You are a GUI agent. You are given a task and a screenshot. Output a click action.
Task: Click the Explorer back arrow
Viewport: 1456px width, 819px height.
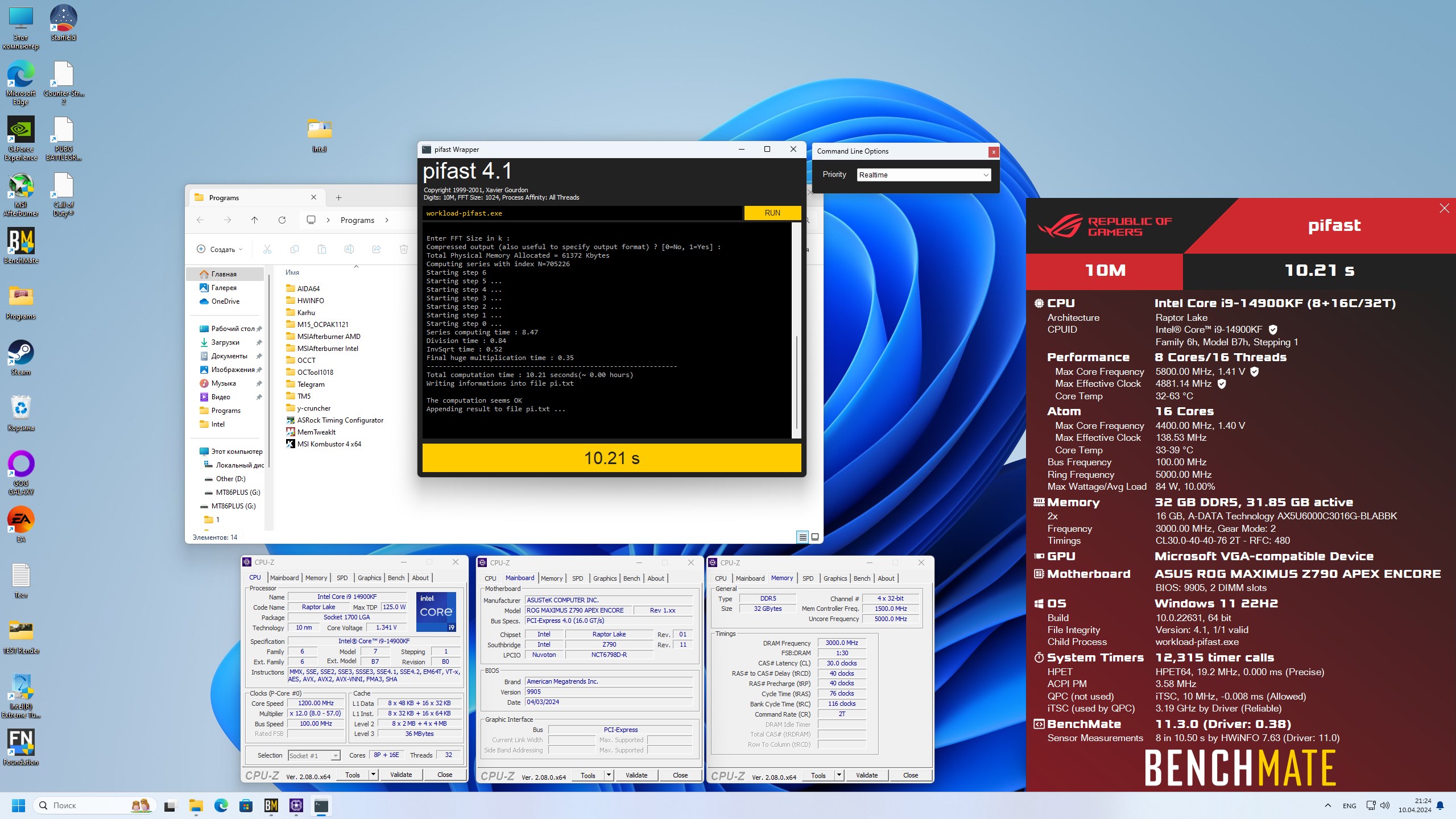coord(200,220)
